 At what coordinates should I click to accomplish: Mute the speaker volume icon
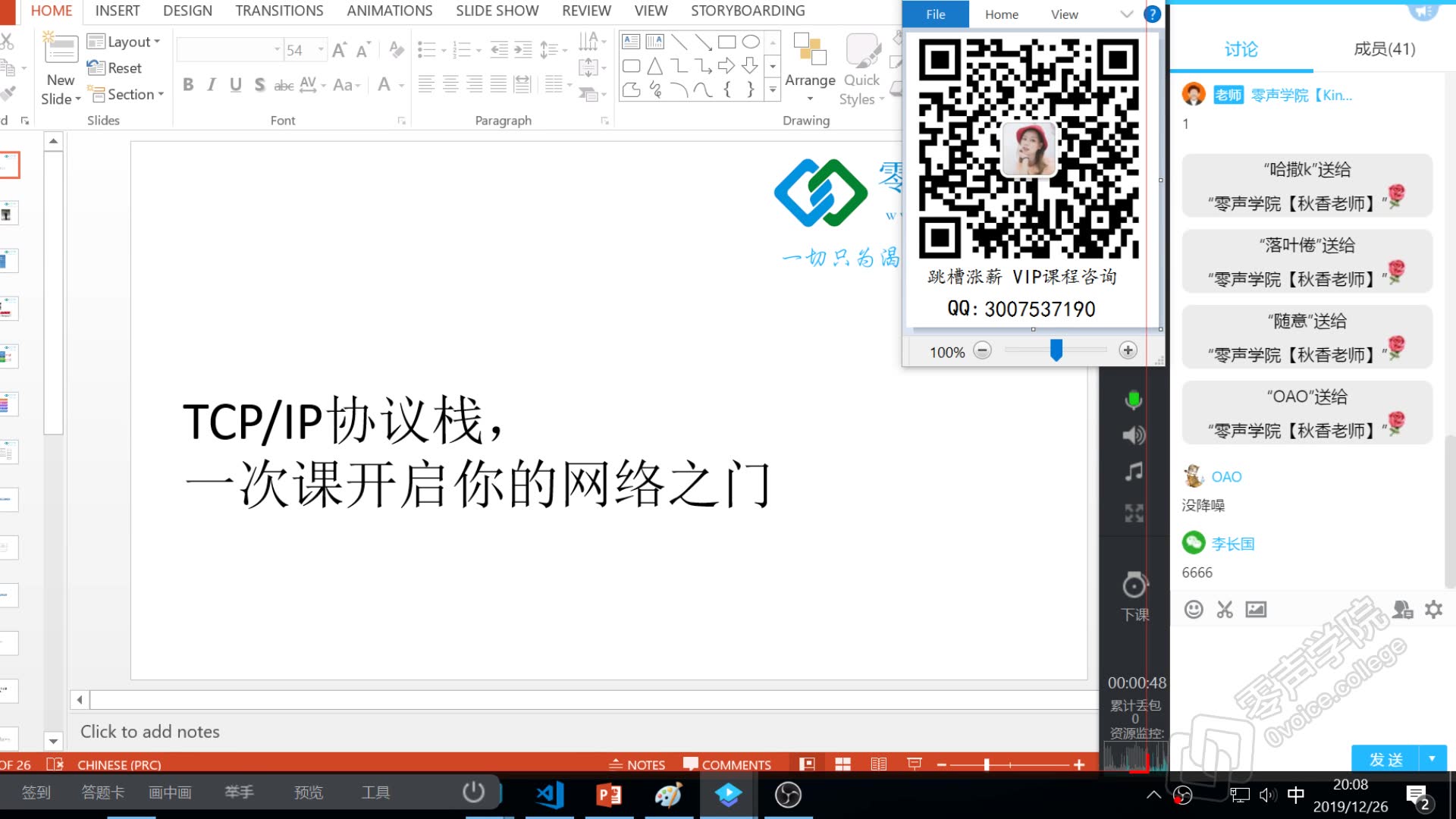click(1133, 435)
